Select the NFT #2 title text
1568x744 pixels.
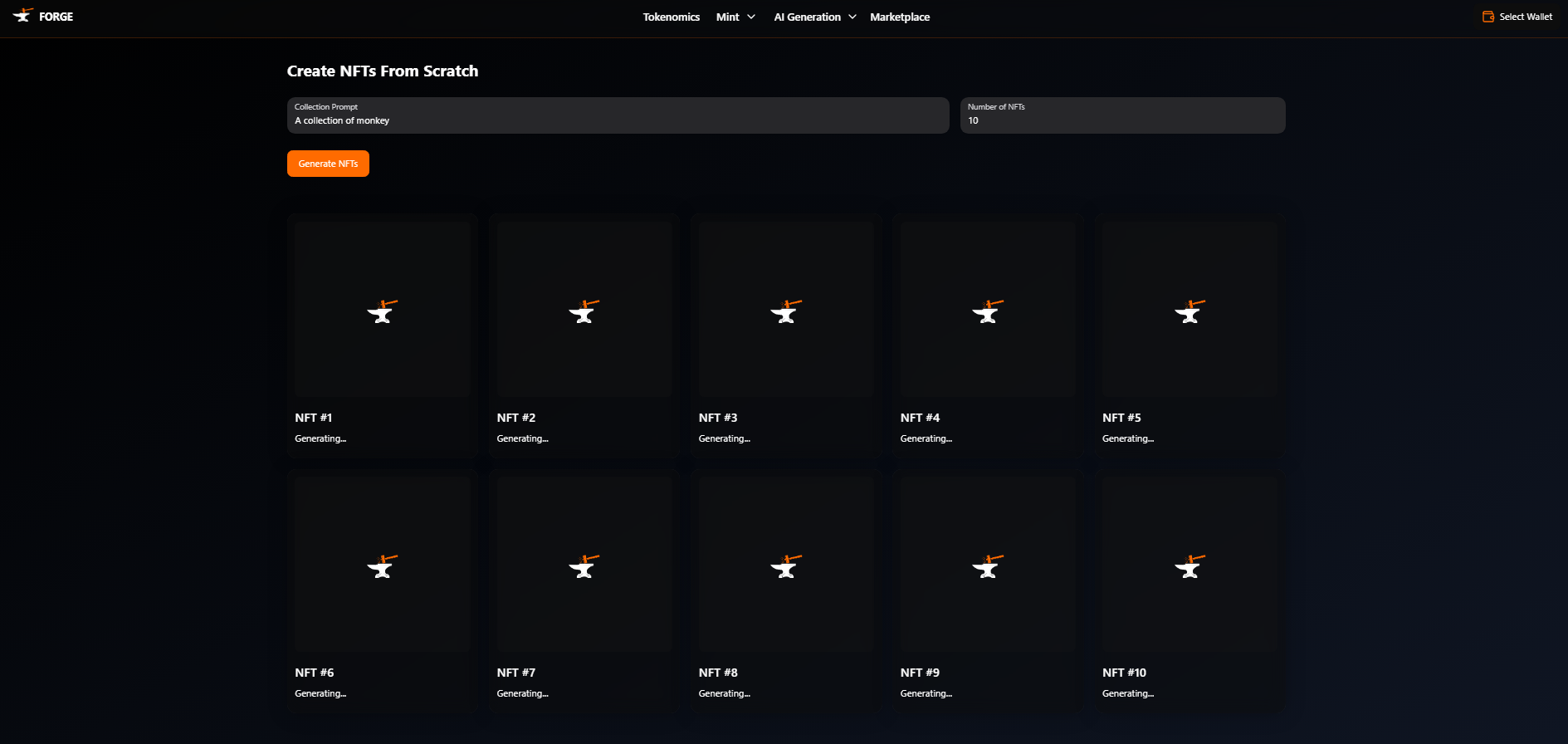pyautogui.click(x=516, y=418)
